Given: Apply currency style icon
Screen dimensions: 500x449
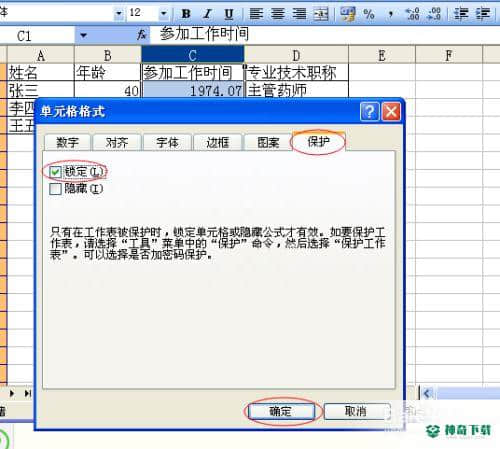Looking at the screenshot, I should pos(348,14).
